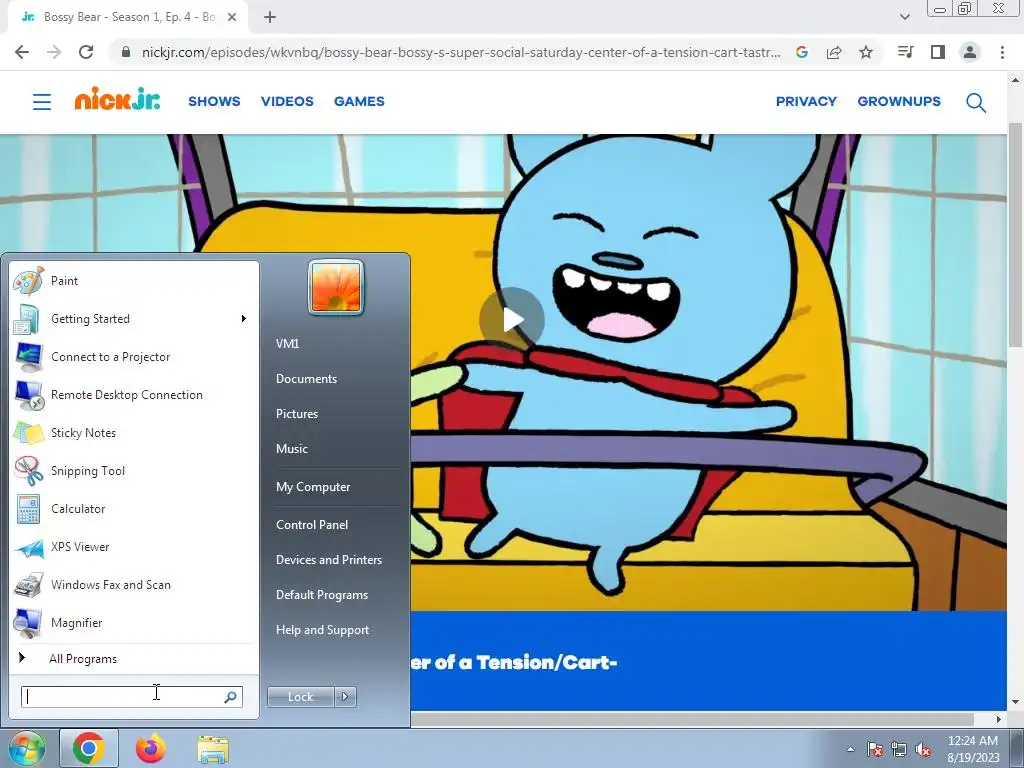This screenshot has height=768, width=1024.
Task: Open Pictures from Start menu
Action: click(x=296, y=414)
